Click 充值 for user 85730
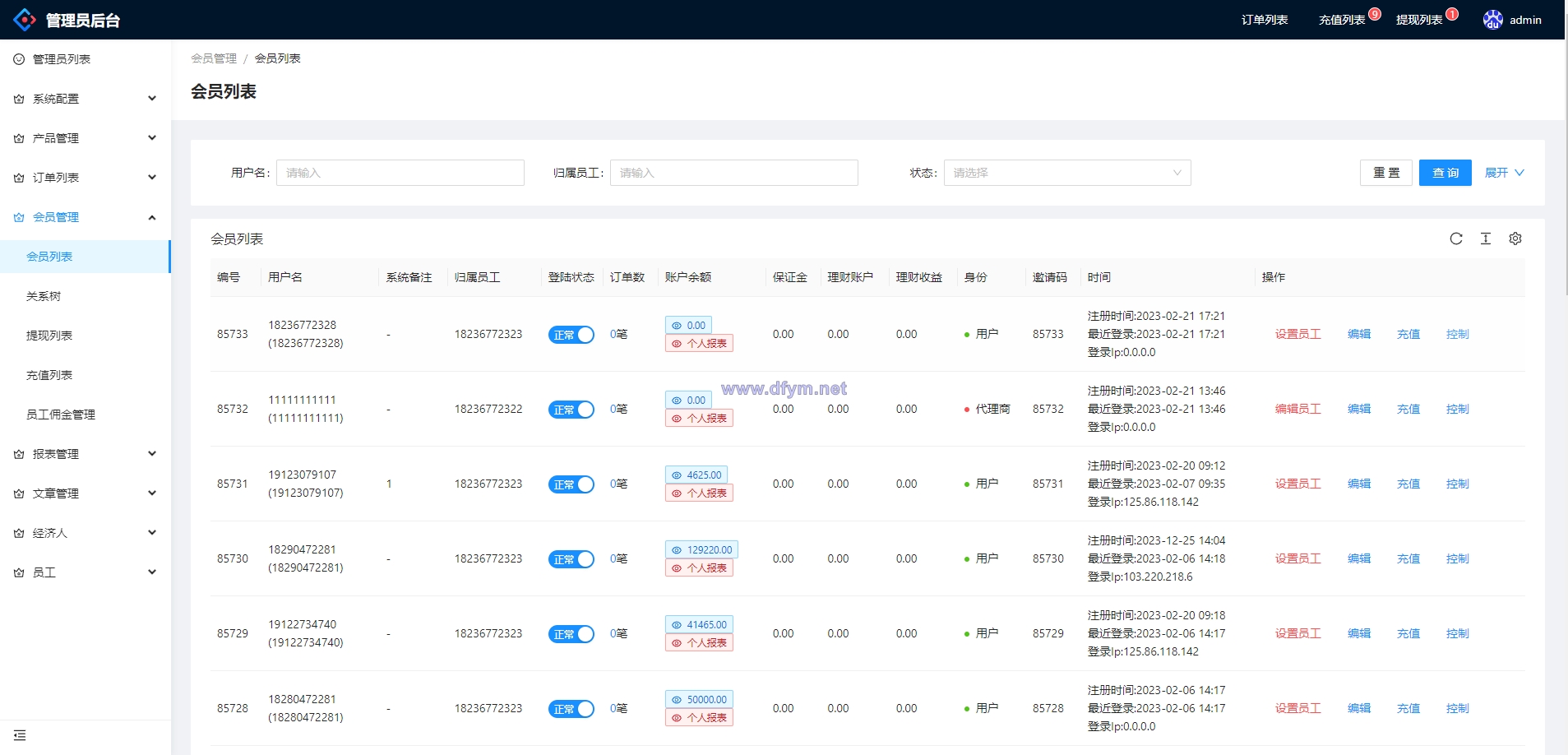 pos(1408,558)
